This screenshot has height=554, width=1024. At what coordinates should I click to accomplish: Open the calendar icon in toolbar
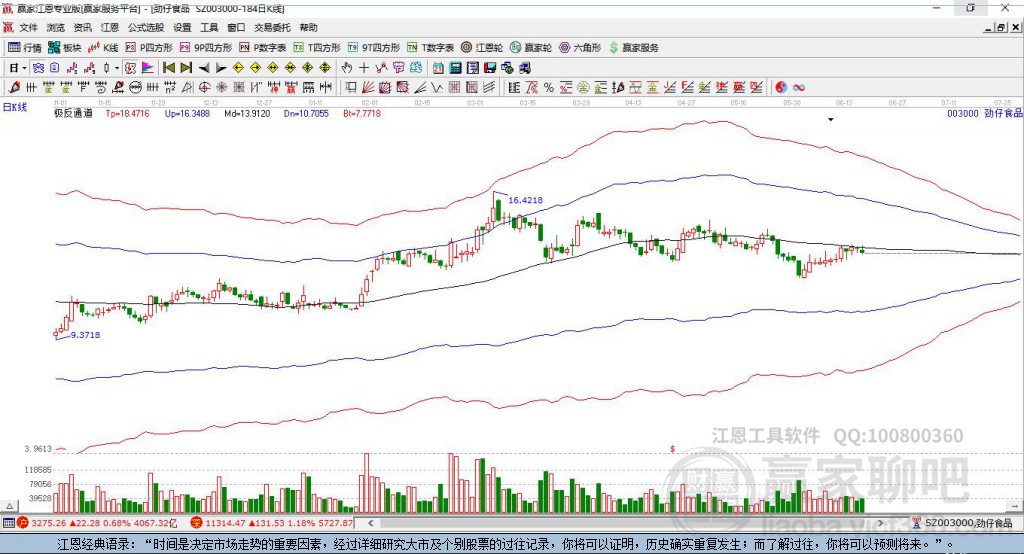tap(438, 68)
